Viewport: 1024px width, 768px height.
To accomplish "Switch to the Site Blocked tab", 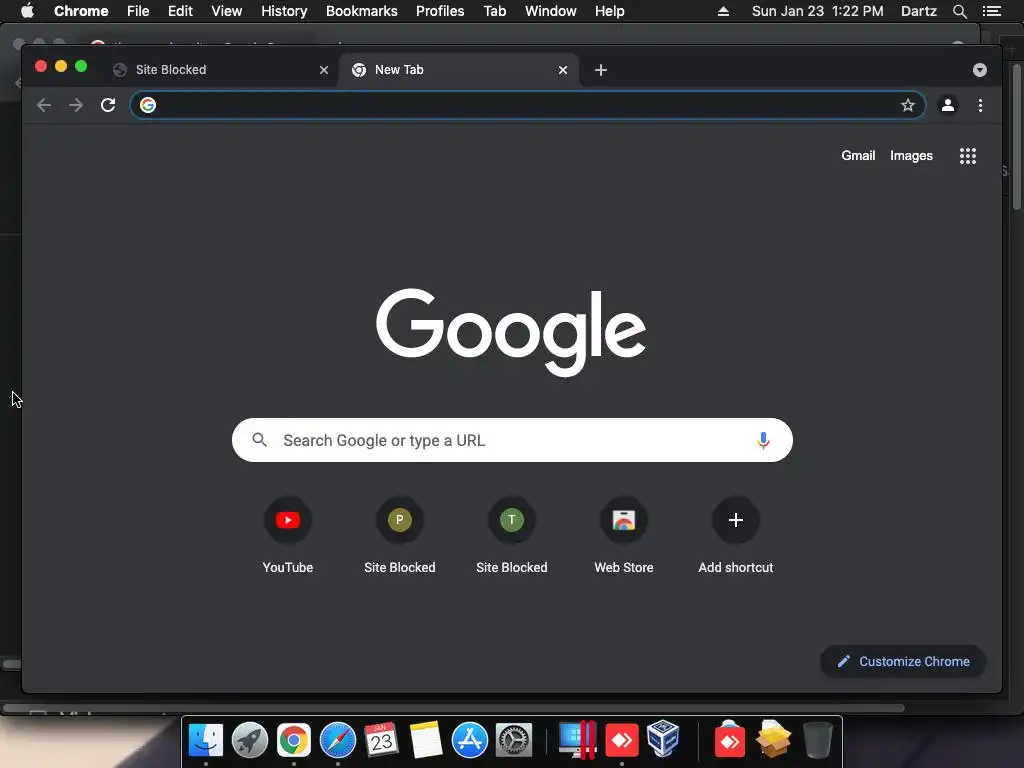I will (x=219, y=70).
